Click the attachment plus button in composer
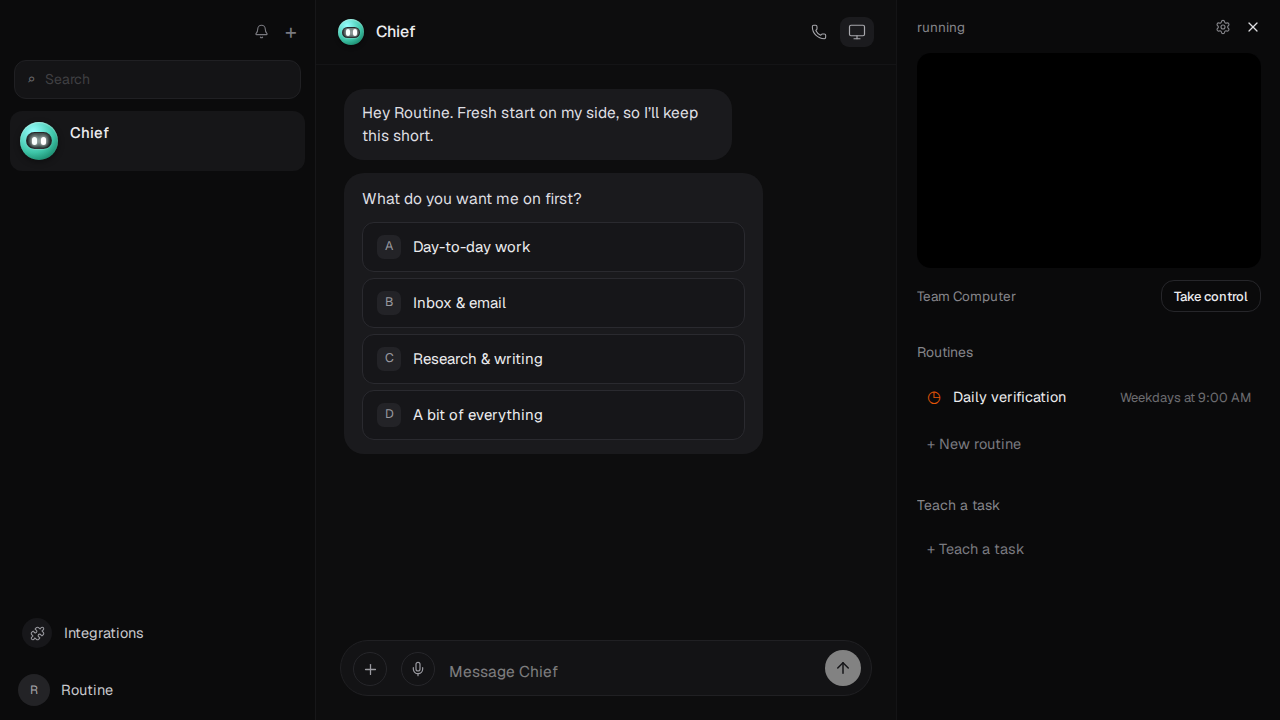Image resolution: width=1280 pixels, height=720 pixels. coord(370,669)
